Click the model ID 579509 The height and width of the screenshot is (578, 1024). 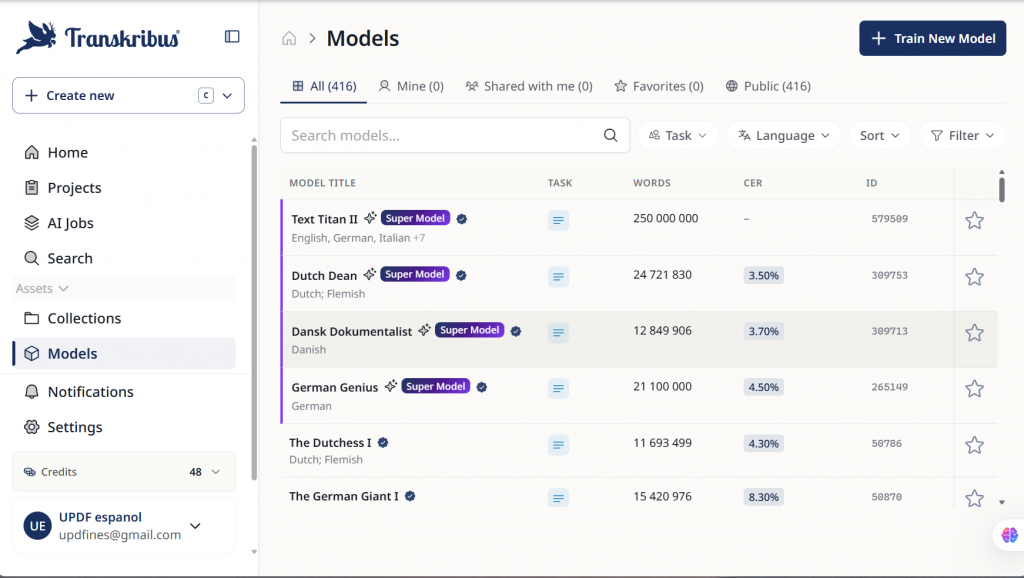coord(889,219)
